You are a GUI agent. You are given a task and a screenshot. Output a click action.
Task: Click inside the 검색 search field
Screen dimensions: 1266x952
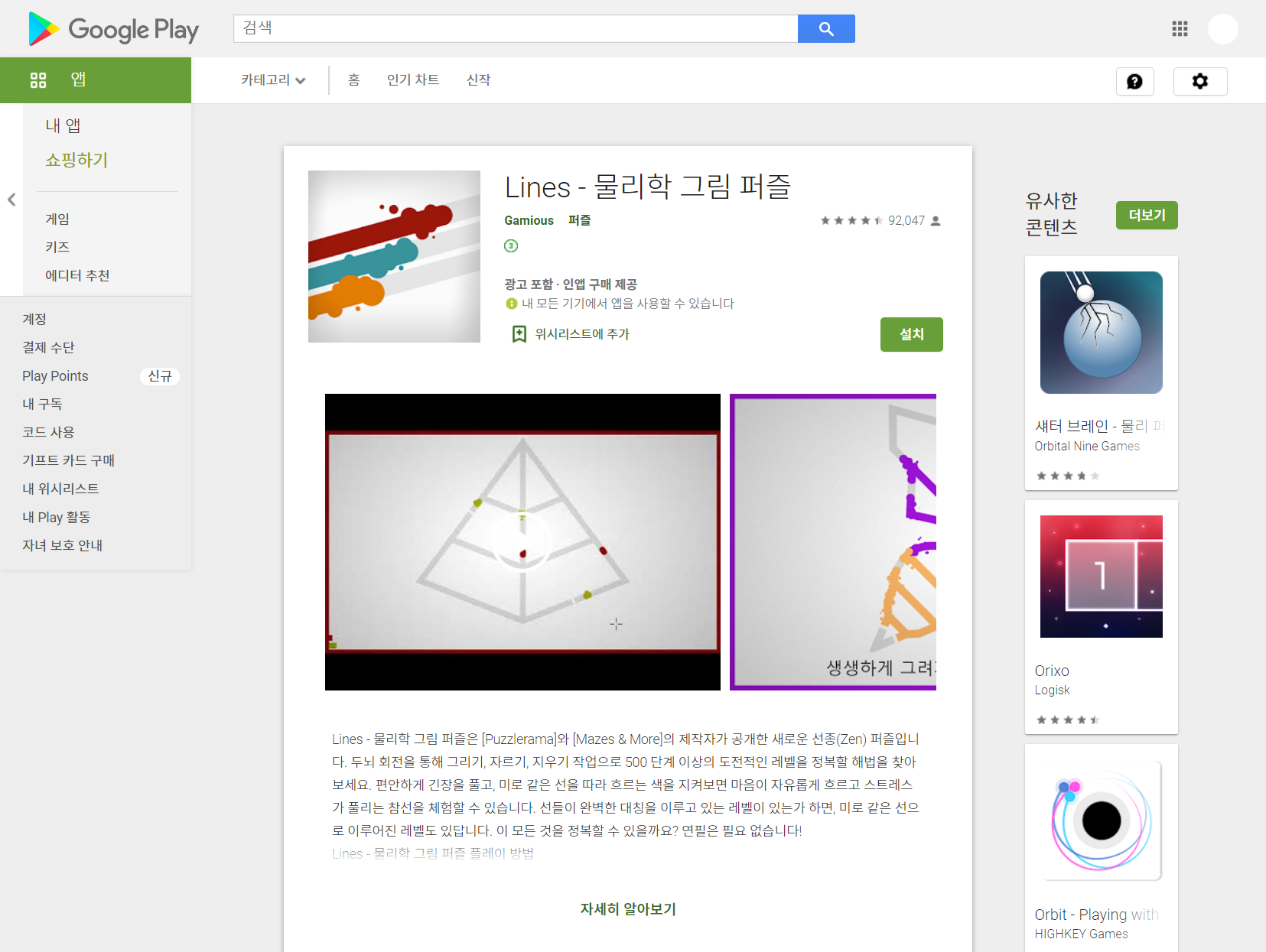516,29
